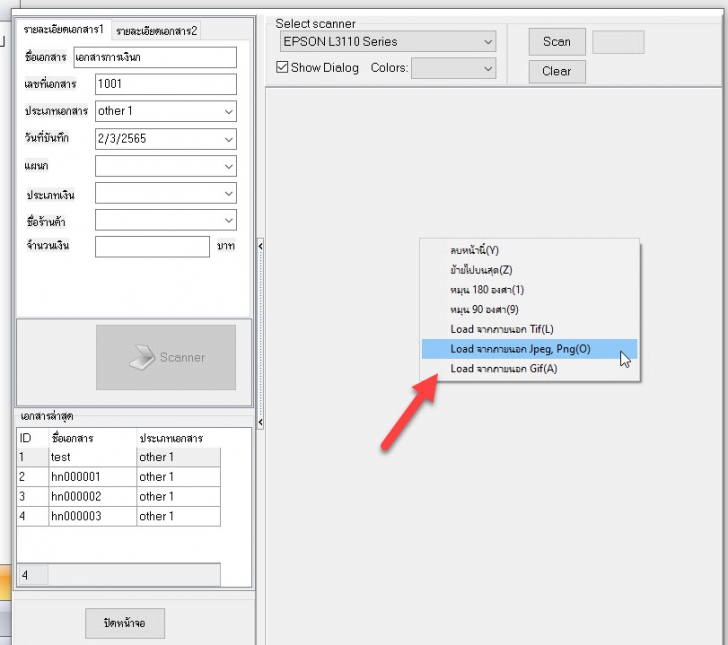Open the ประเภทเงิน dropdown

pos(165,193)
